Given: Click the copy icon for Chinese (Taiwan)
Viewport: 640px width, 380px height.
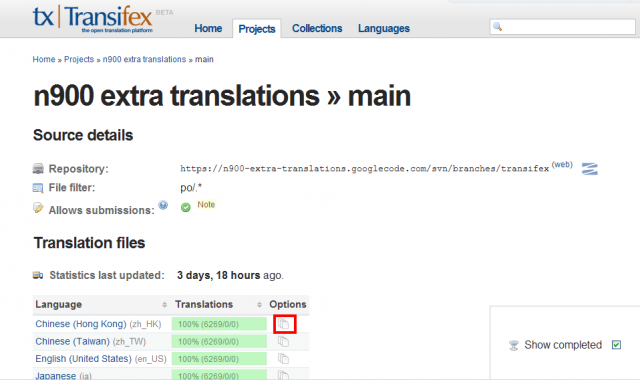Looking at the screenshot, I should pos(284,341).
